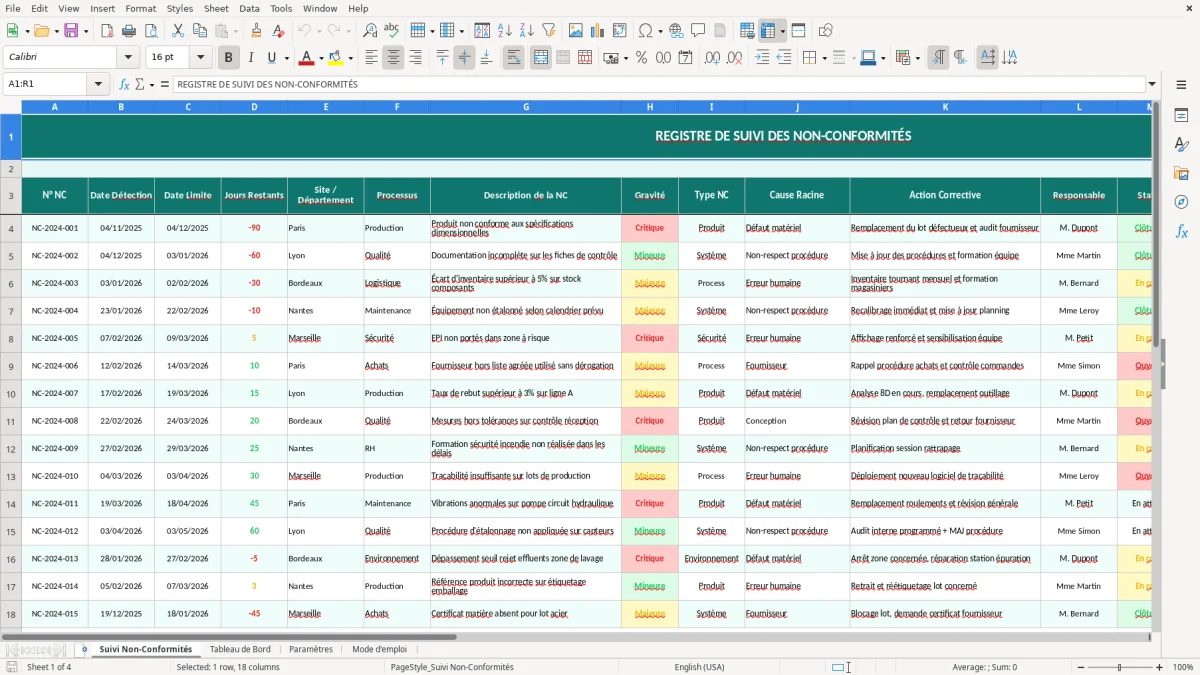Click the formula input line
The image size is (1200, 675).
click(x=659, y=84)
